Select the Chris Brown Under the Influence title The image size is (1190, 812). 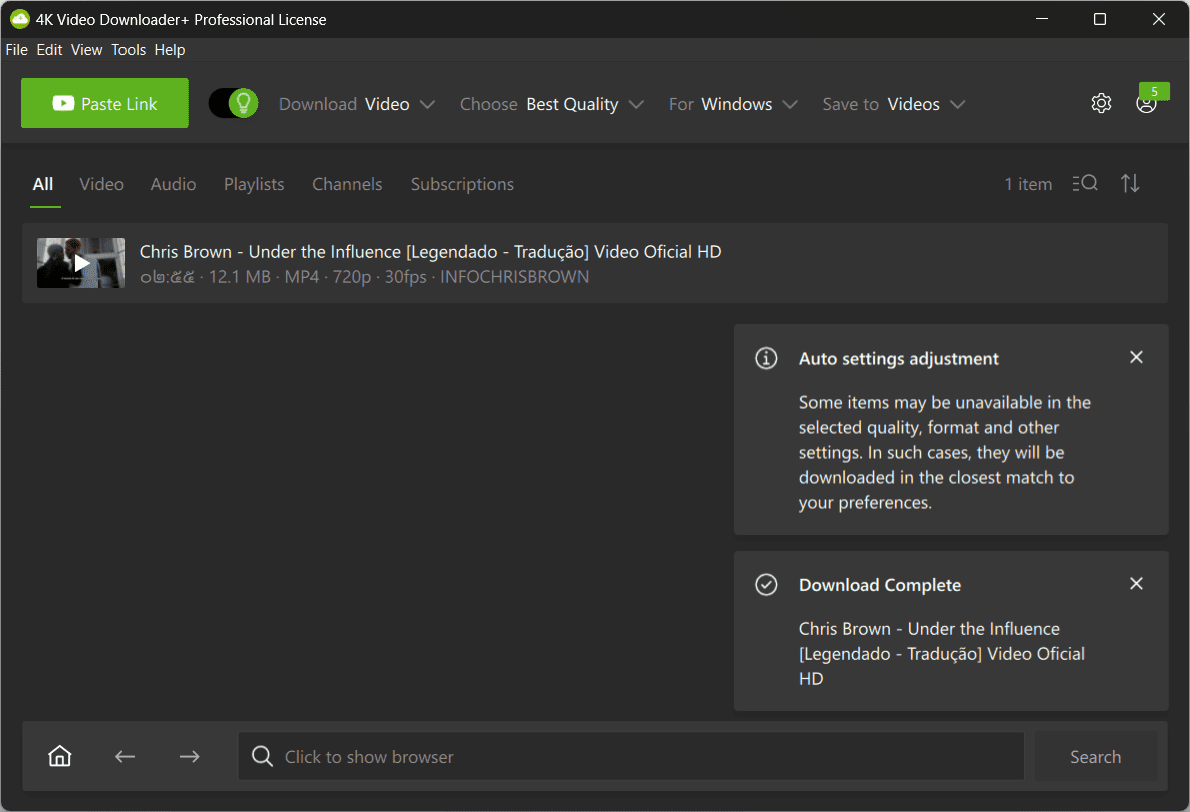point(430,251)
